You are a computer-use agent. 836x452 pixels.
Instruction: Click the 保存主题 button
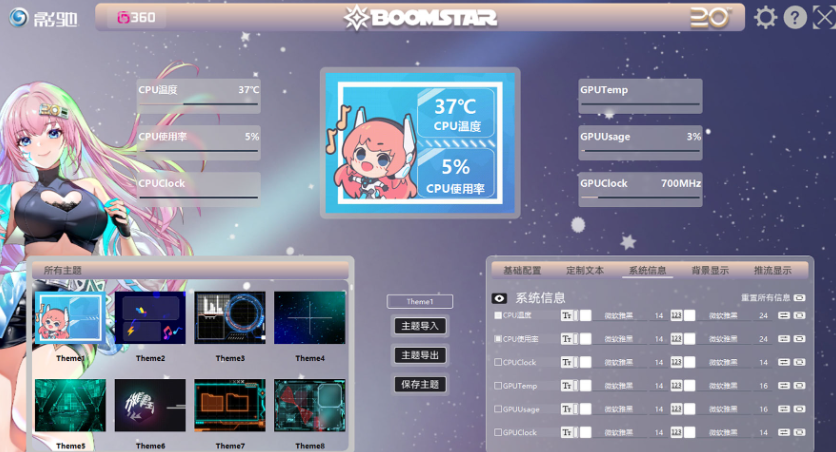point(420,384)
